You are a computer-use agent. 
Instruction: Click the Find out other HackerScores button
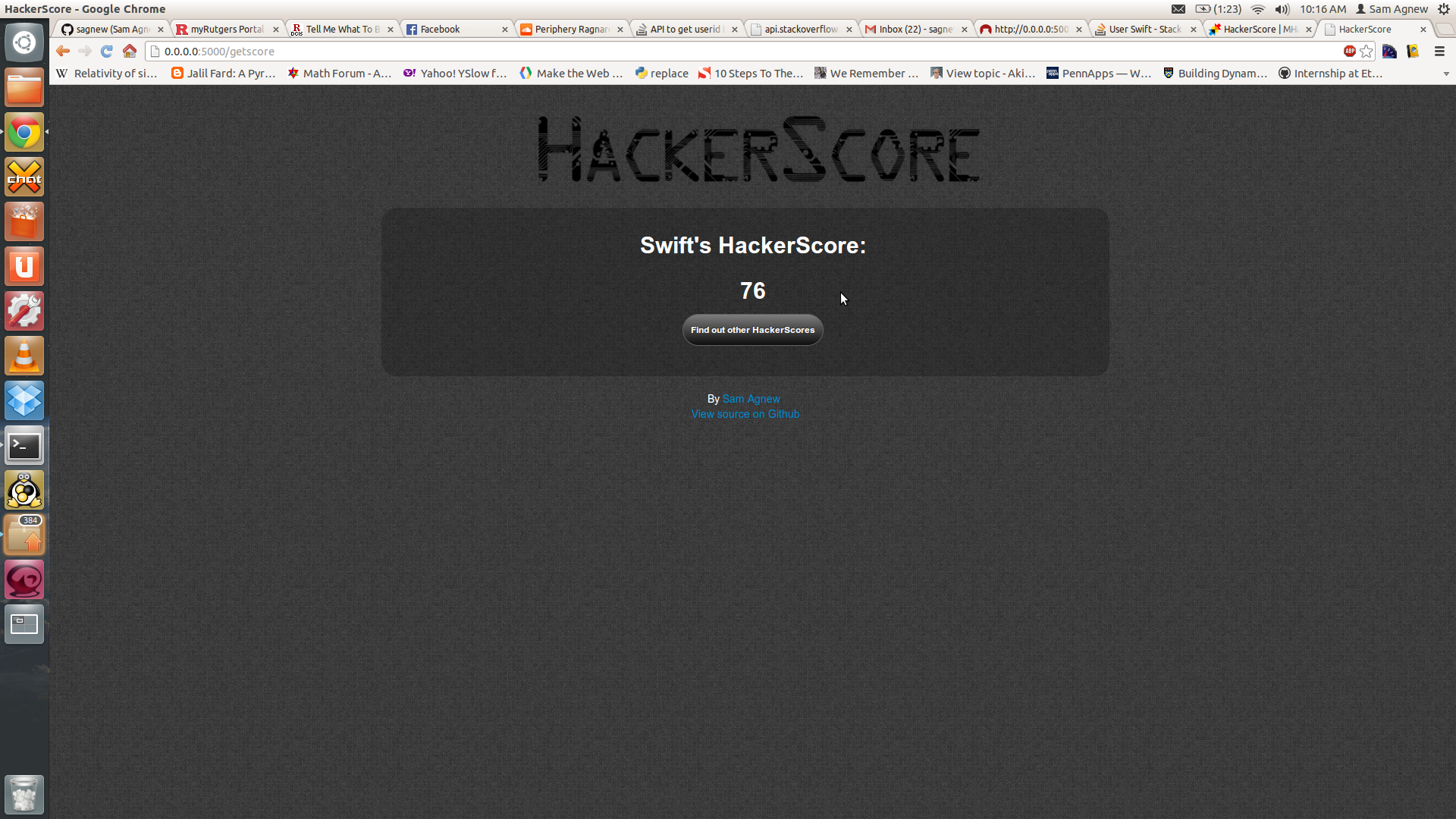752,330
